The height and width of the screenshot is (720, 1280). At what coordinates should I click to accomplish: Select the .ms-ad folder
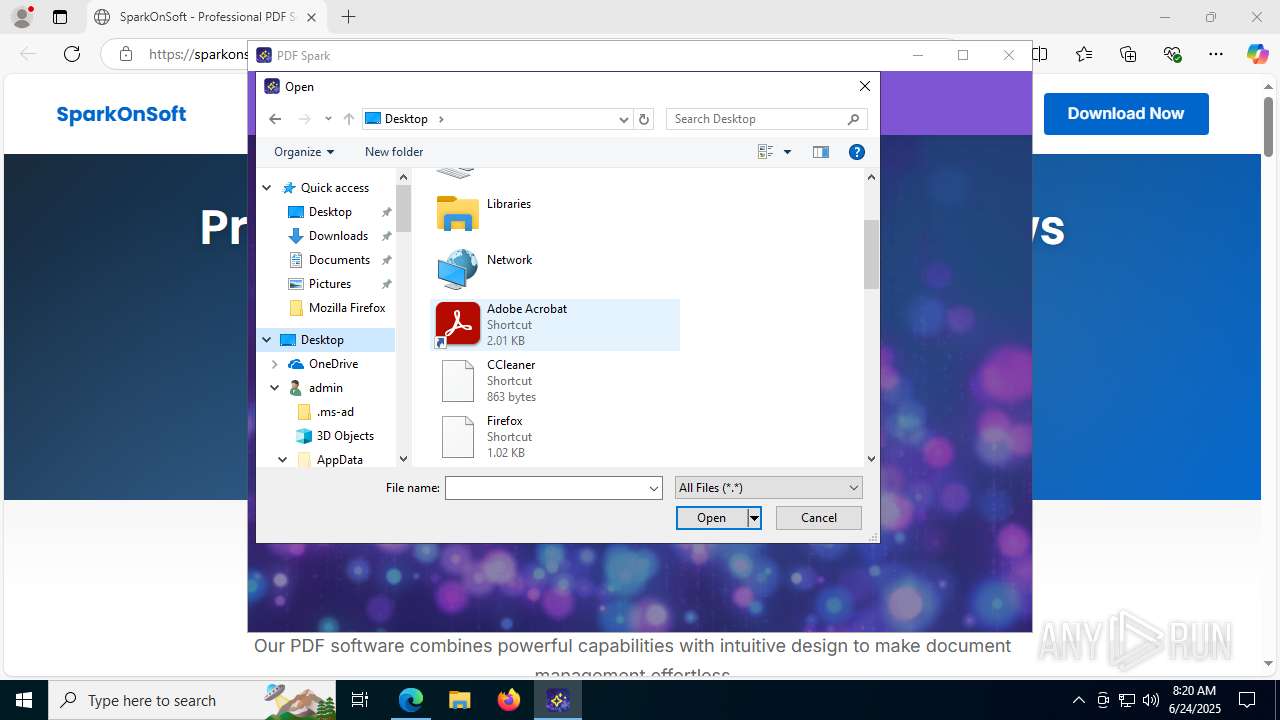[x=335, y=412]
